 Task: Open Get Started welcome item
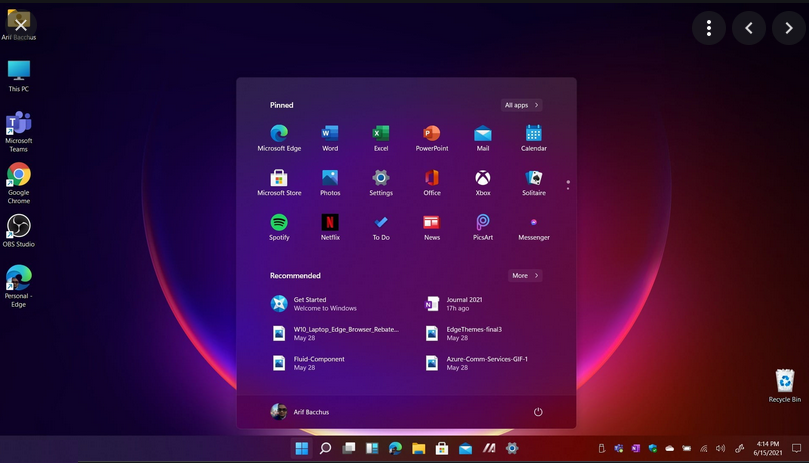click(314, 304)
